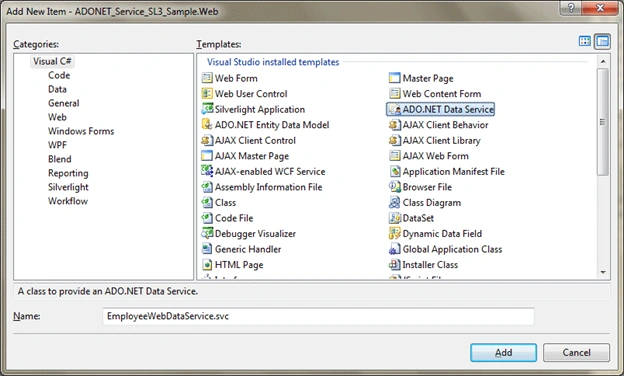Viewport: 624px width, 376px height.
Task: Select the Debugger Visualizer icon
Action: click(207, 233)
